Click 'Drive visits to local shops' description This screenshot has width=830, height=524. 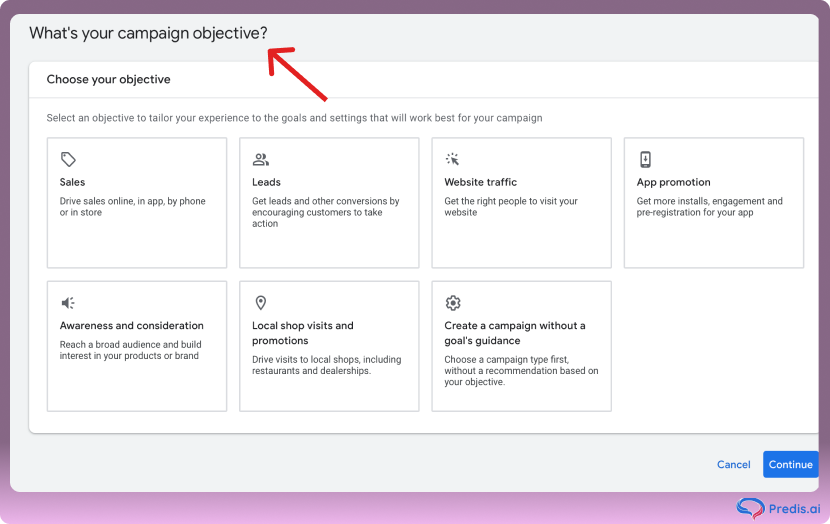tap(327, 365)
